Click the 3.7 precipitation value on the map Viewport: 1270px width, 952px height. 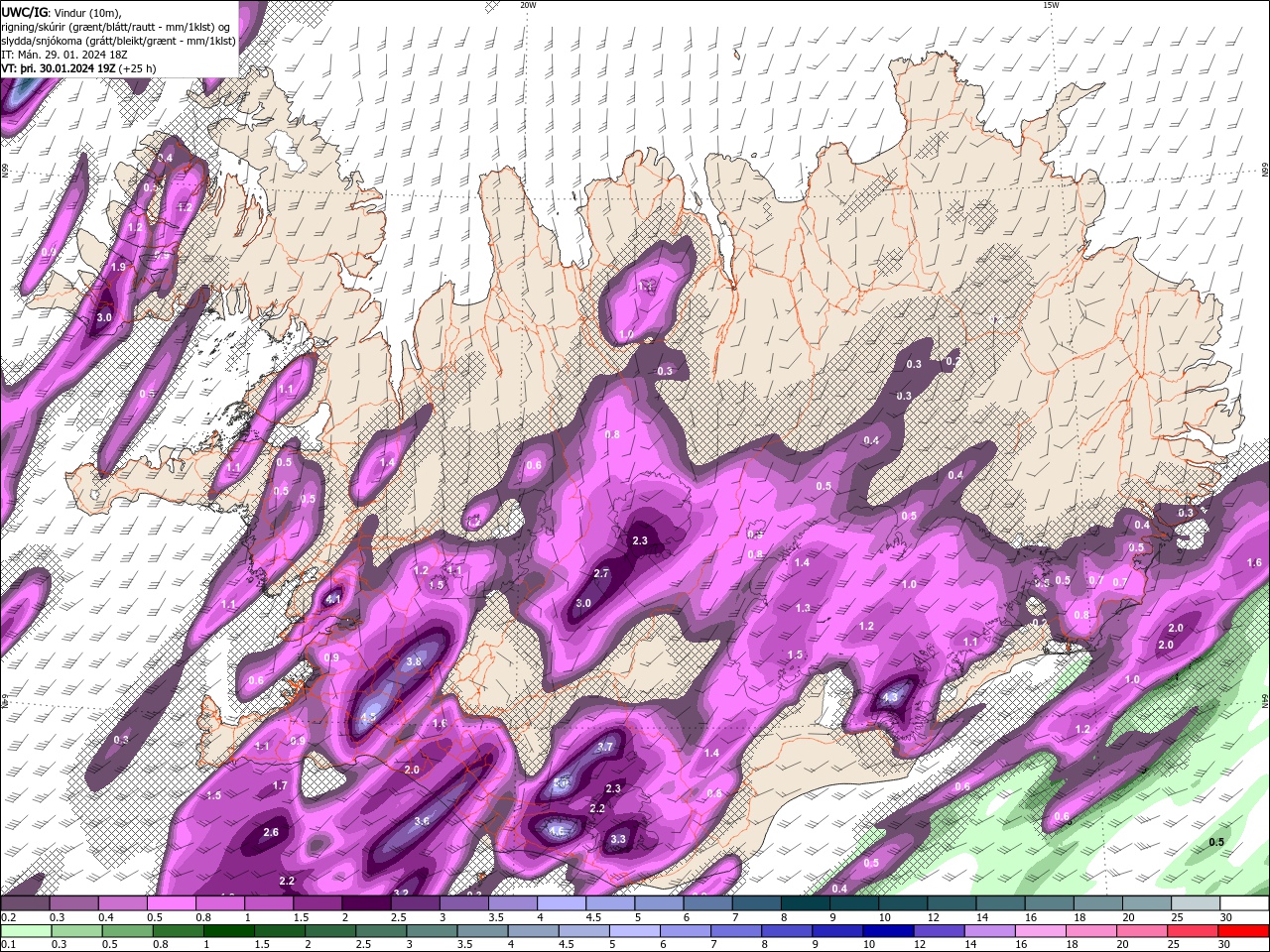click(605, 747)
